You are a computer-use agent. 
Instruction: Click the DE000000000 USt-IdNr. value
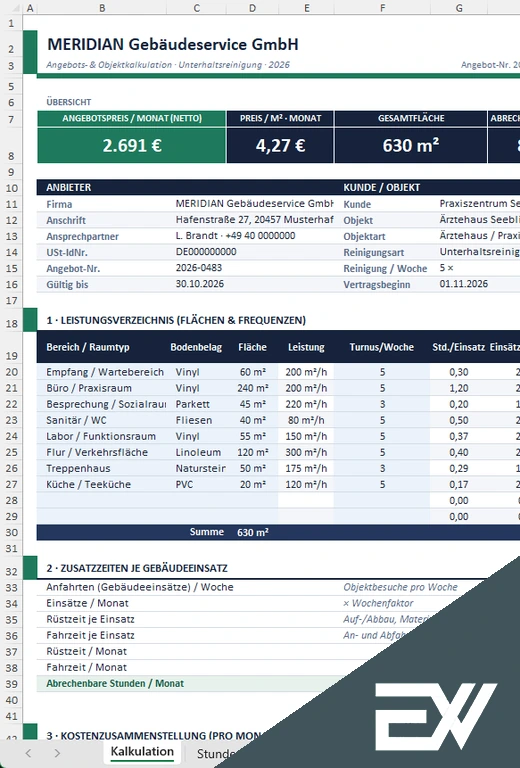coord(206,252)
